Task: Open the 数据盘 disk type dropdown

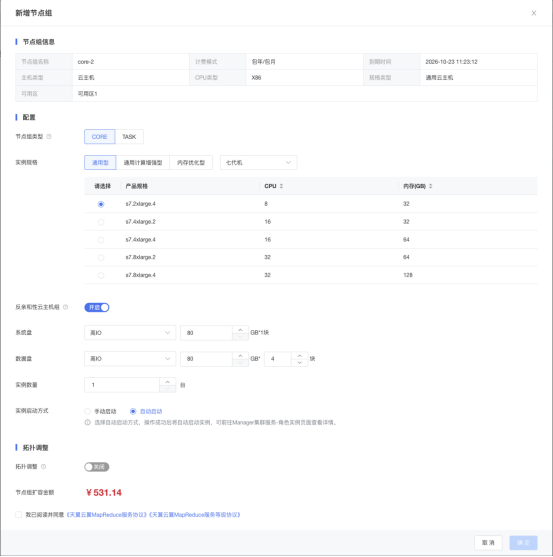Action: [x=130, y=359]
